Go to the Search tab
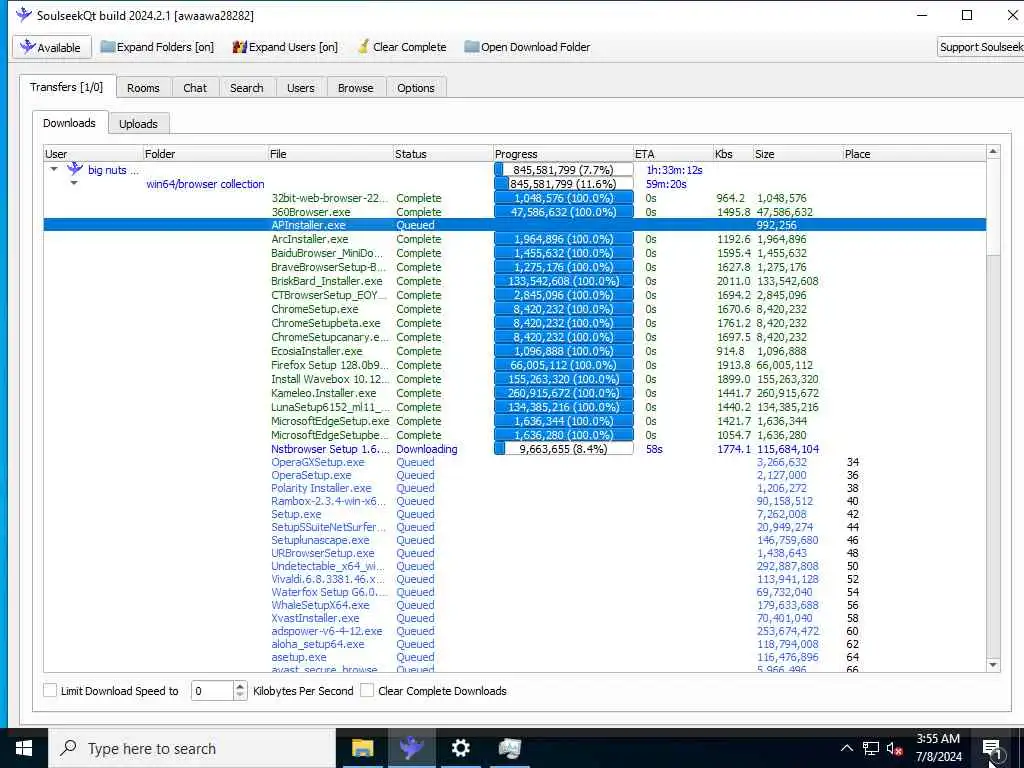 coord(246,88)
